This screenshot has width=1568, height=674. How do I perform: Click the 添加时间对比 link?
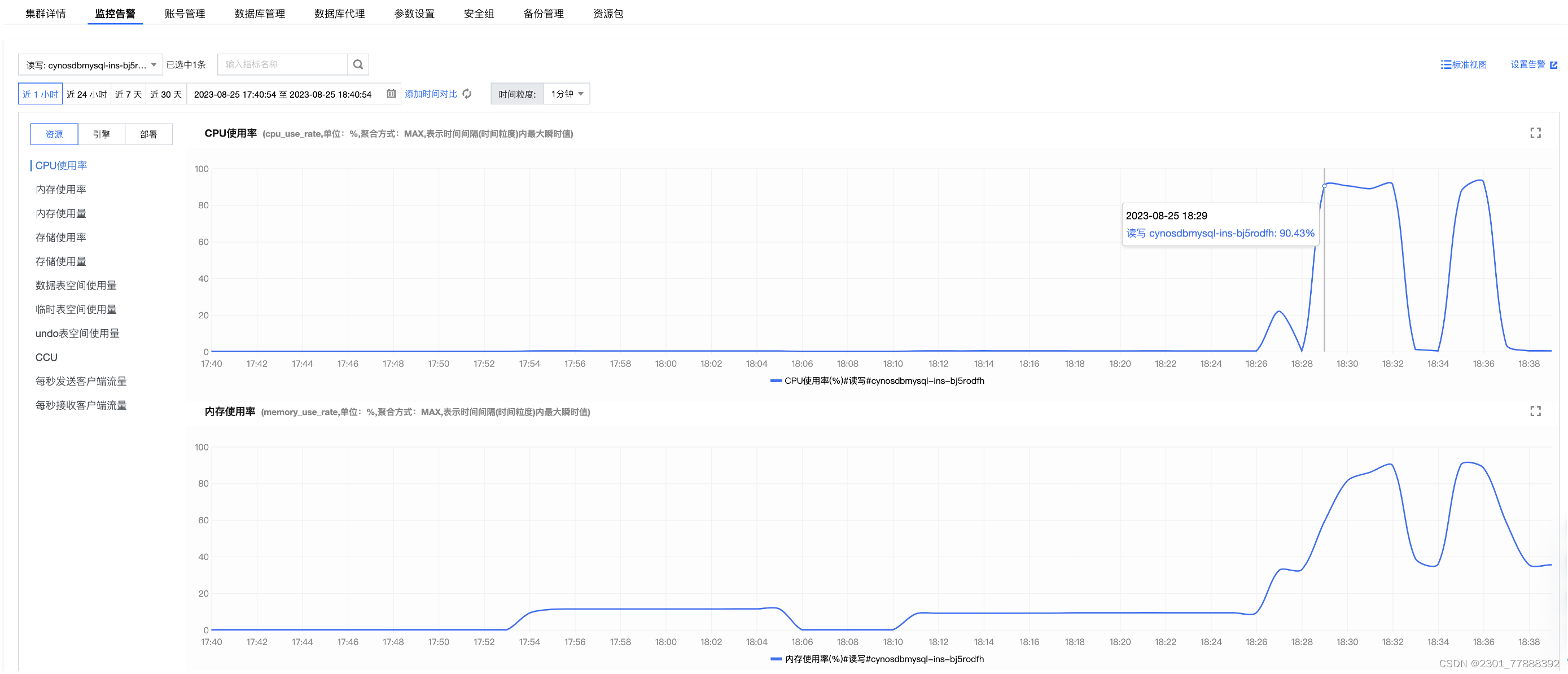pyautogui.click(x=431, y=94)
